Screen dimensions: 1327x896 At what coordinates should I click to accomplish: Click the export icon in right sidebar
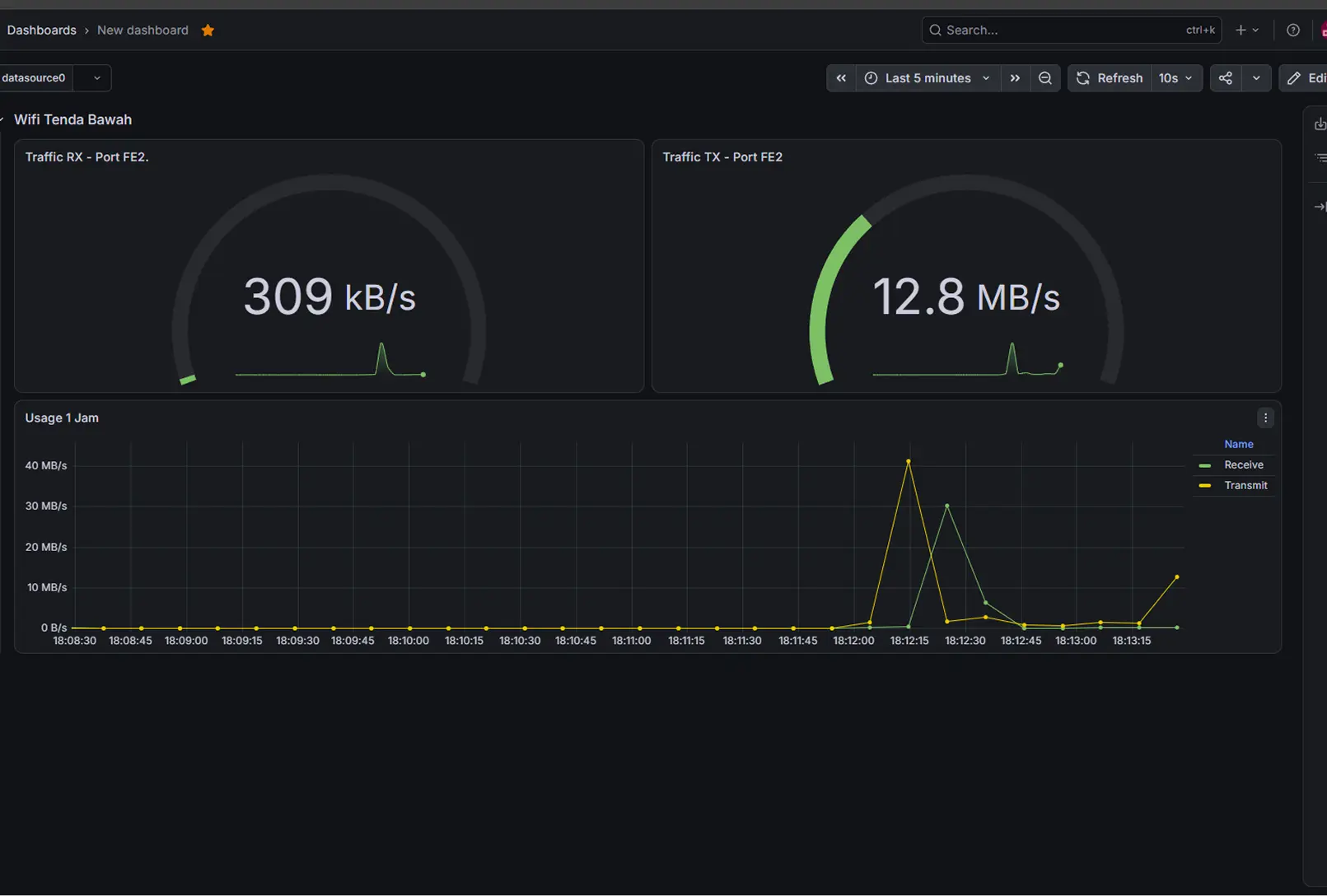pos(1320,124)
